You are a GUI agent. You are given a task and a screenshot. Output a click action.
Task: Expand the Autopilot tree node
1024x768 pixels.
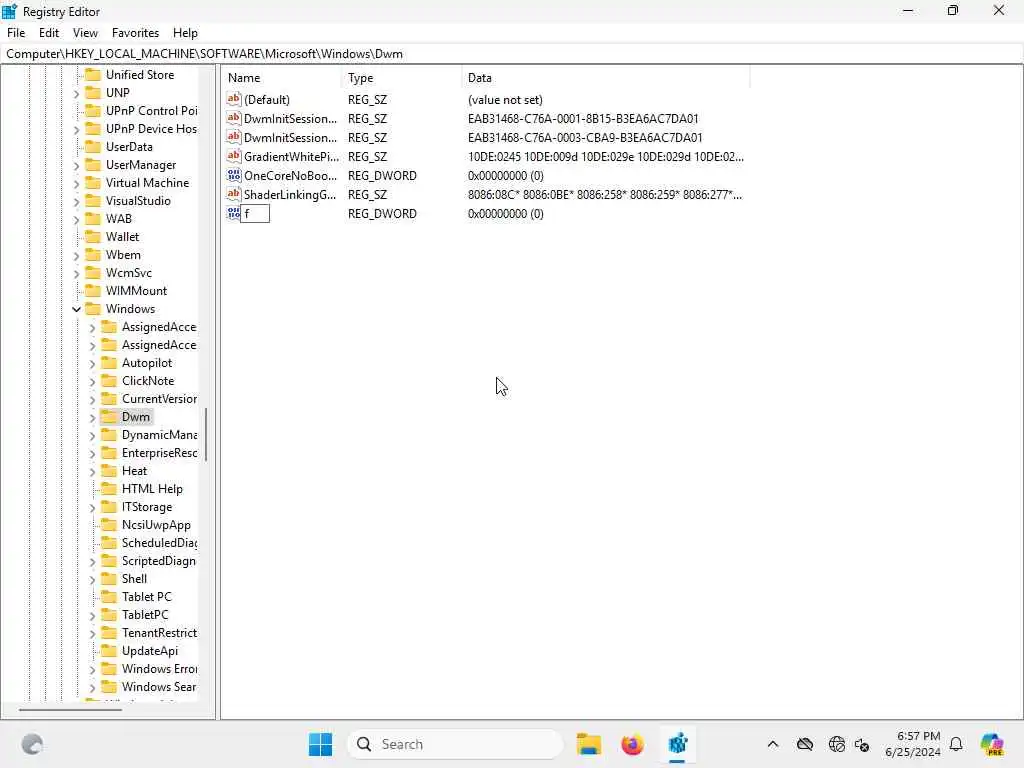click(x=92, y=363)
